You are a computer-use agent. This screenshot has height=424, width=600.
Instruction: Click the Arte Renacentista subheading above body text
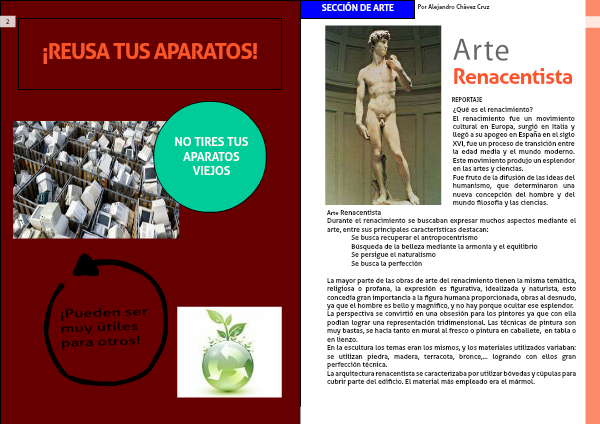coord(354,212)
